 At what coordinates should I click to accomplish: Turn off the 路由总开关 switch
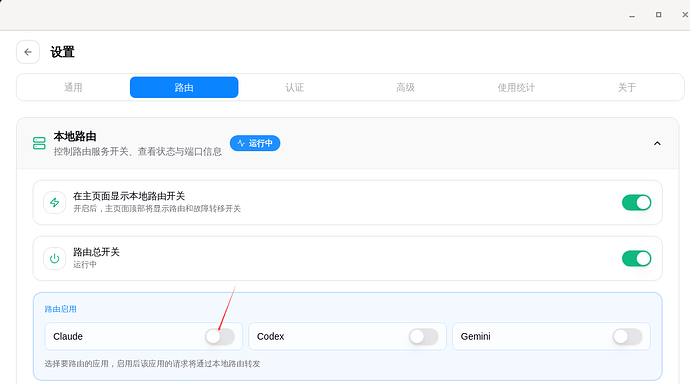(636, 258)
